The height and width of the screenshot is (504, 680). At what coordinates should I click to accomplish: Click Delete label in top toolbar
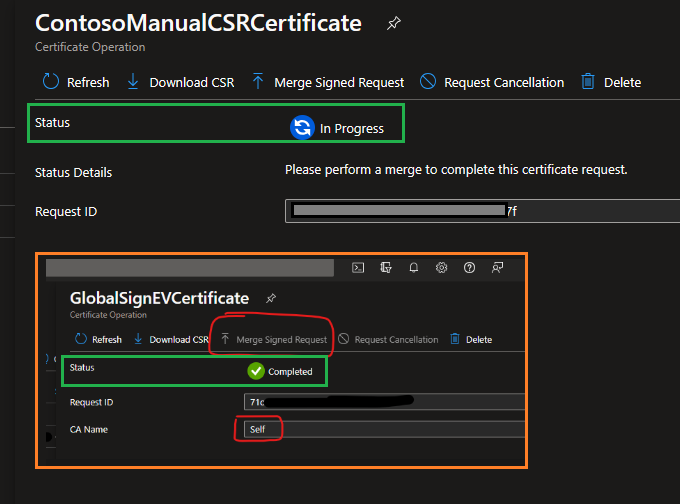(x=622, y=82)
